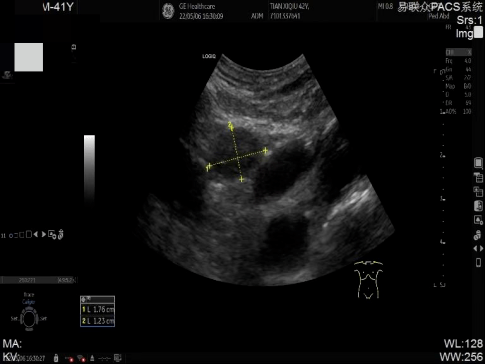Click the previous image triangle in left toolbar
This screenshot has height=364, width=486.
coord(36,234)
